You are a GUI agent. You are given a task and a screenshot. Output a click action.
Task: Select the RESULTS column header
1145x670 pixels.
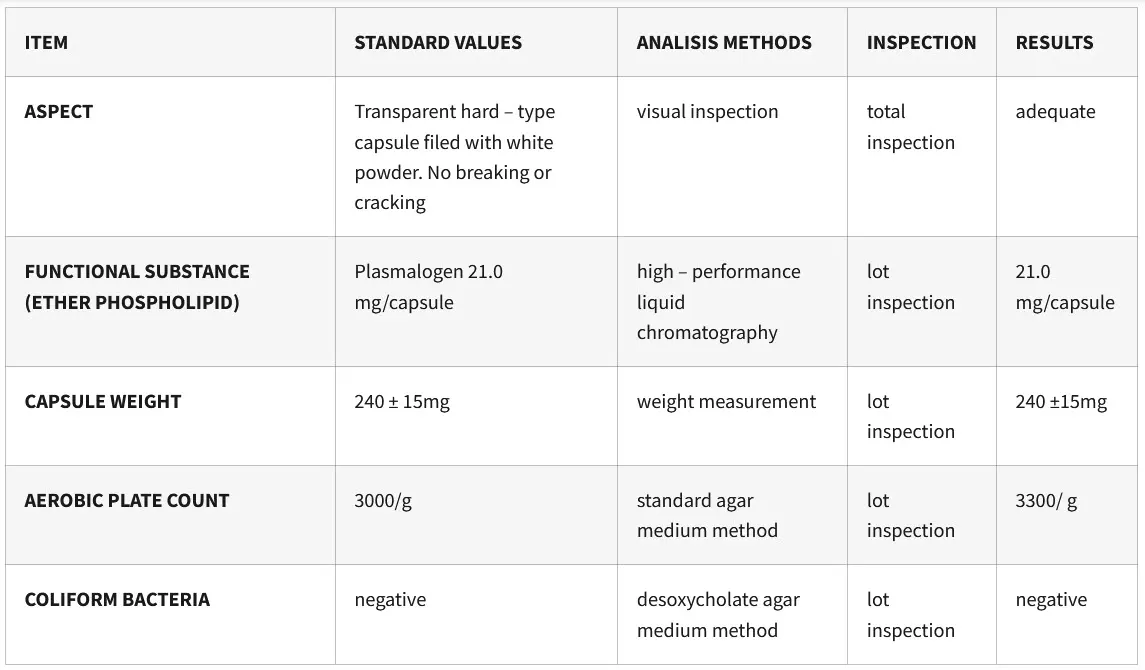click(1054, 43)
